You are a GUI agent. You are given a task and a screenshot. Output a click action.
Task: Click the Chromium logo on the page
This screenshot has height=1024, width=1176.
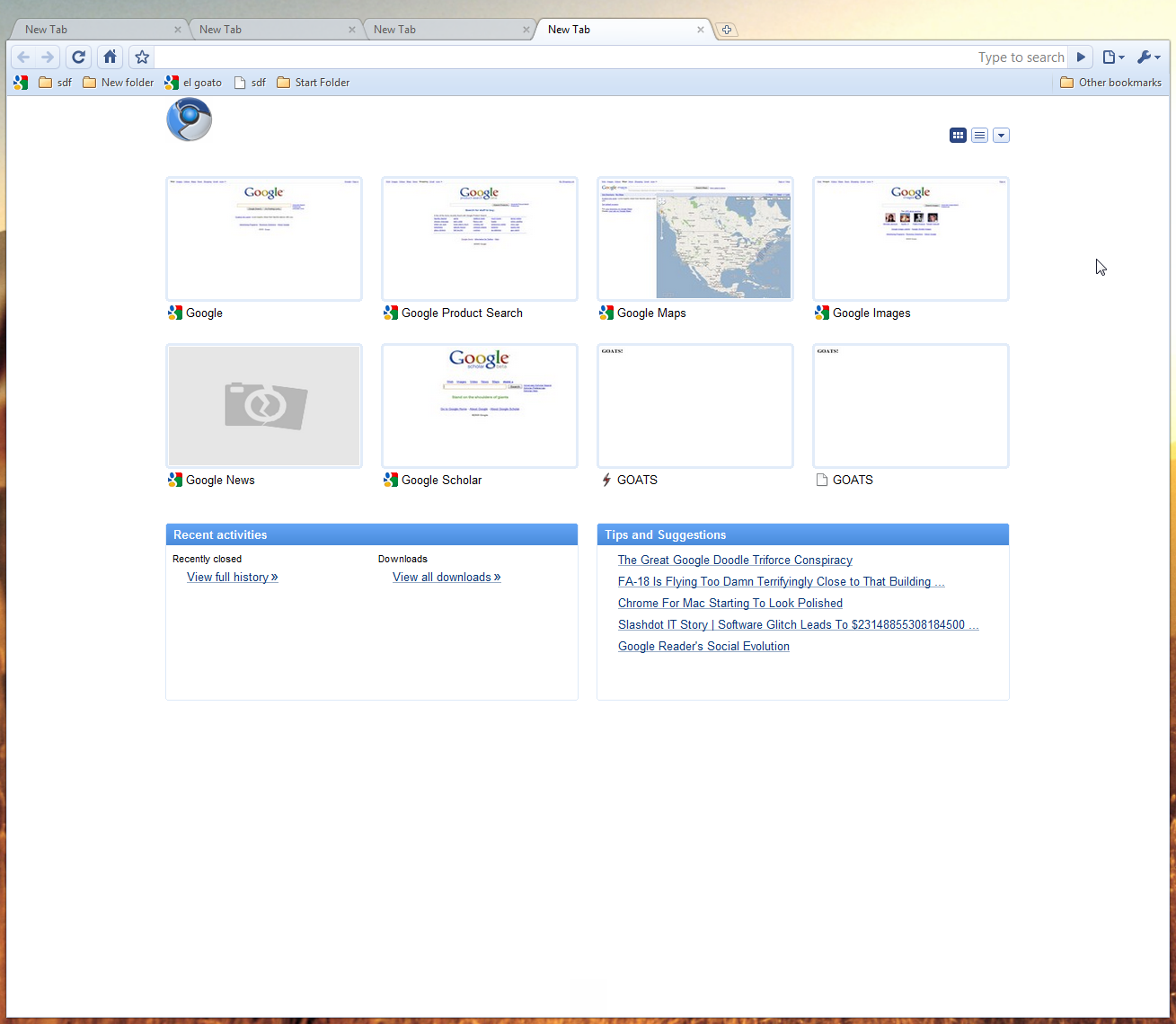pos(190,119)
